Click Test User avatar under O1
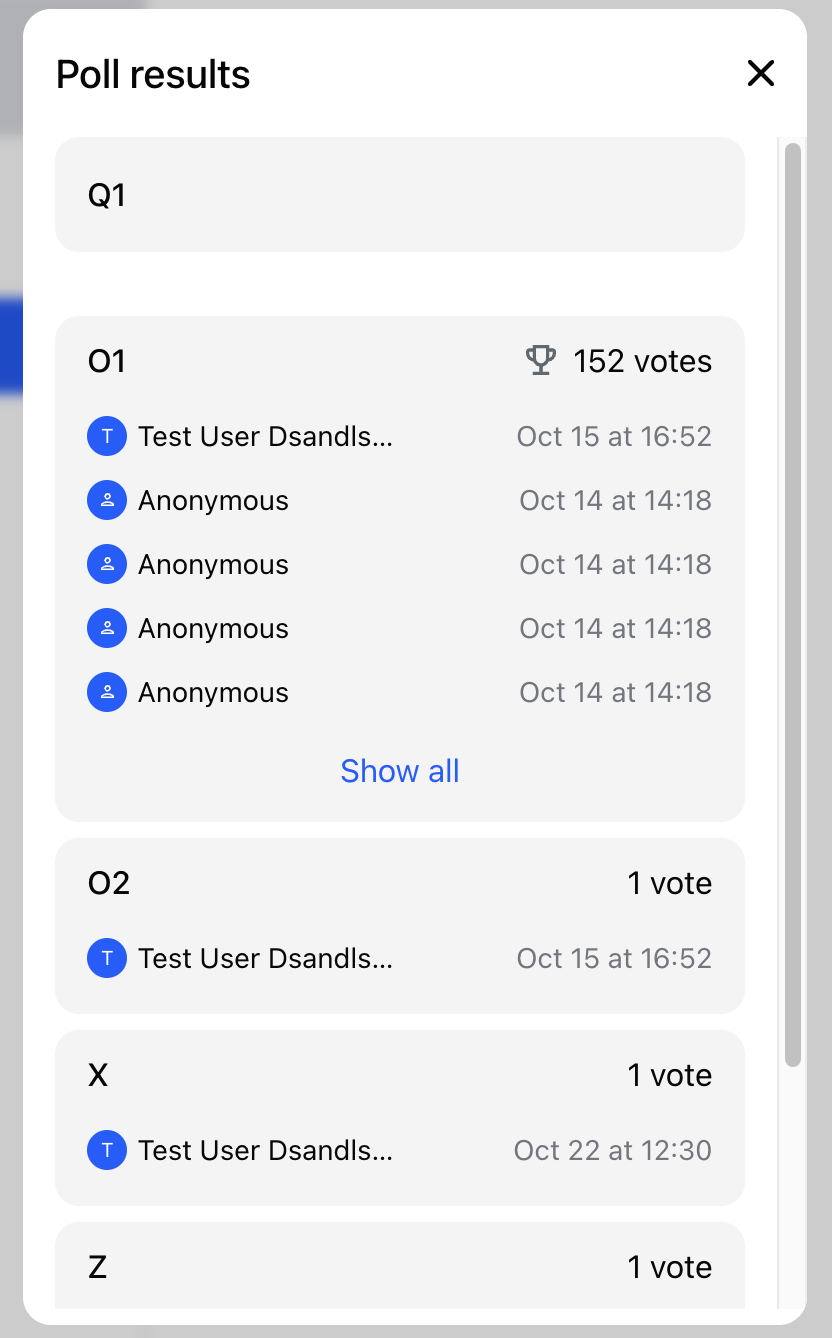Viewport: 832px width, 1338px height. 107,437
